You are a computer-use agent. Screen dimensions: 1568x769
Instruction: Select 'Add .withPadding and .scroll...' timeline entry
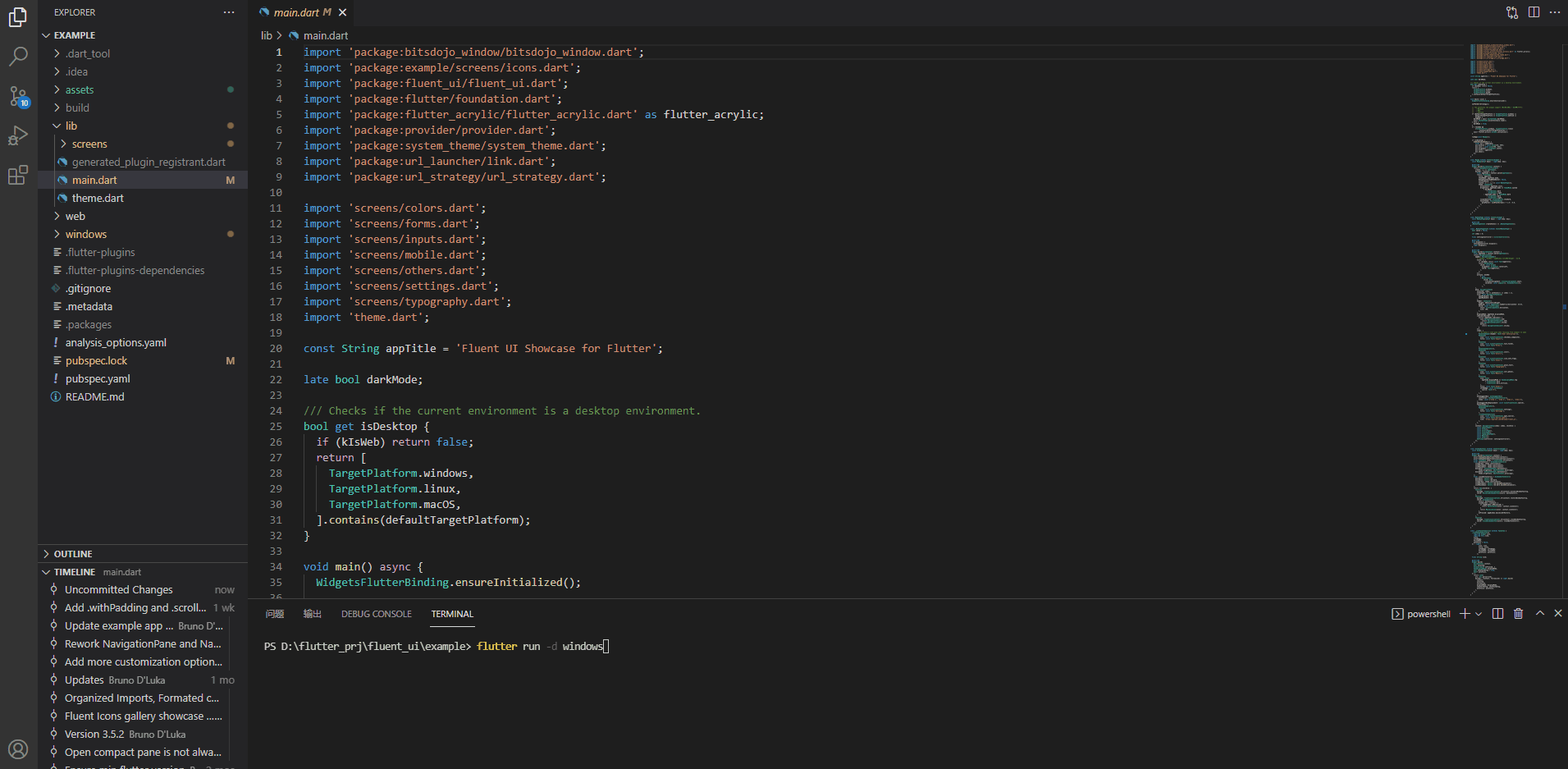(144, 608)
